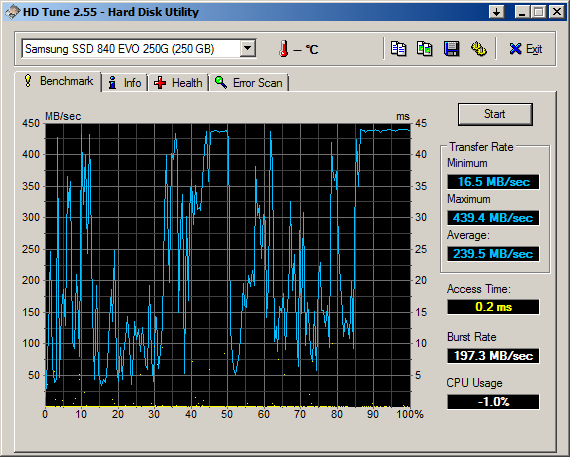The width and height of the screenshot is (570, 457).
Task: Maximize the HD Tune window
Action: pyautogui.click(x=539, y=12)
